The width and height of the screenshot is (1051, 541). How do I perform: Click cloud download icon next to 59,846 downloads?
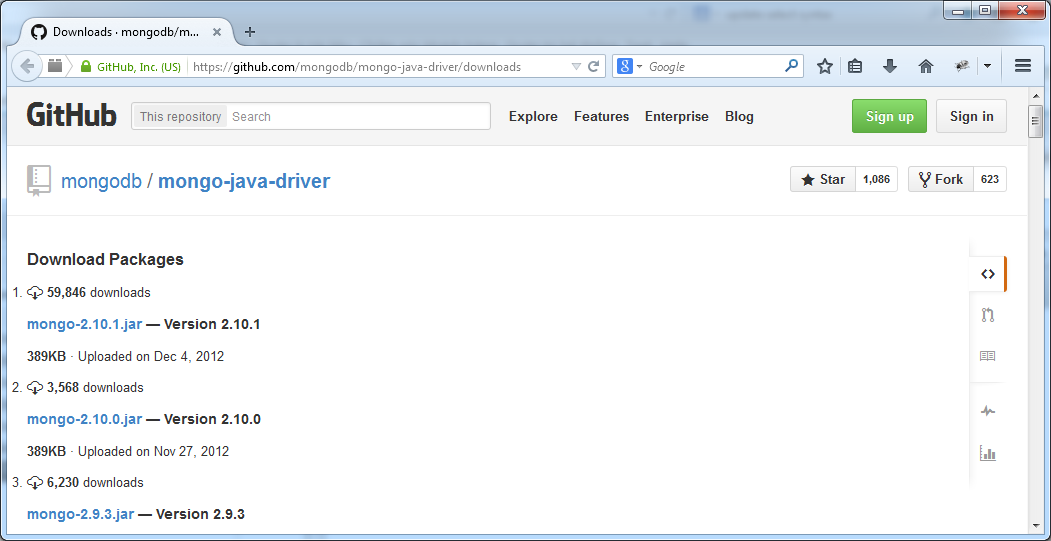pyautogui.click(x=35, y=293)
